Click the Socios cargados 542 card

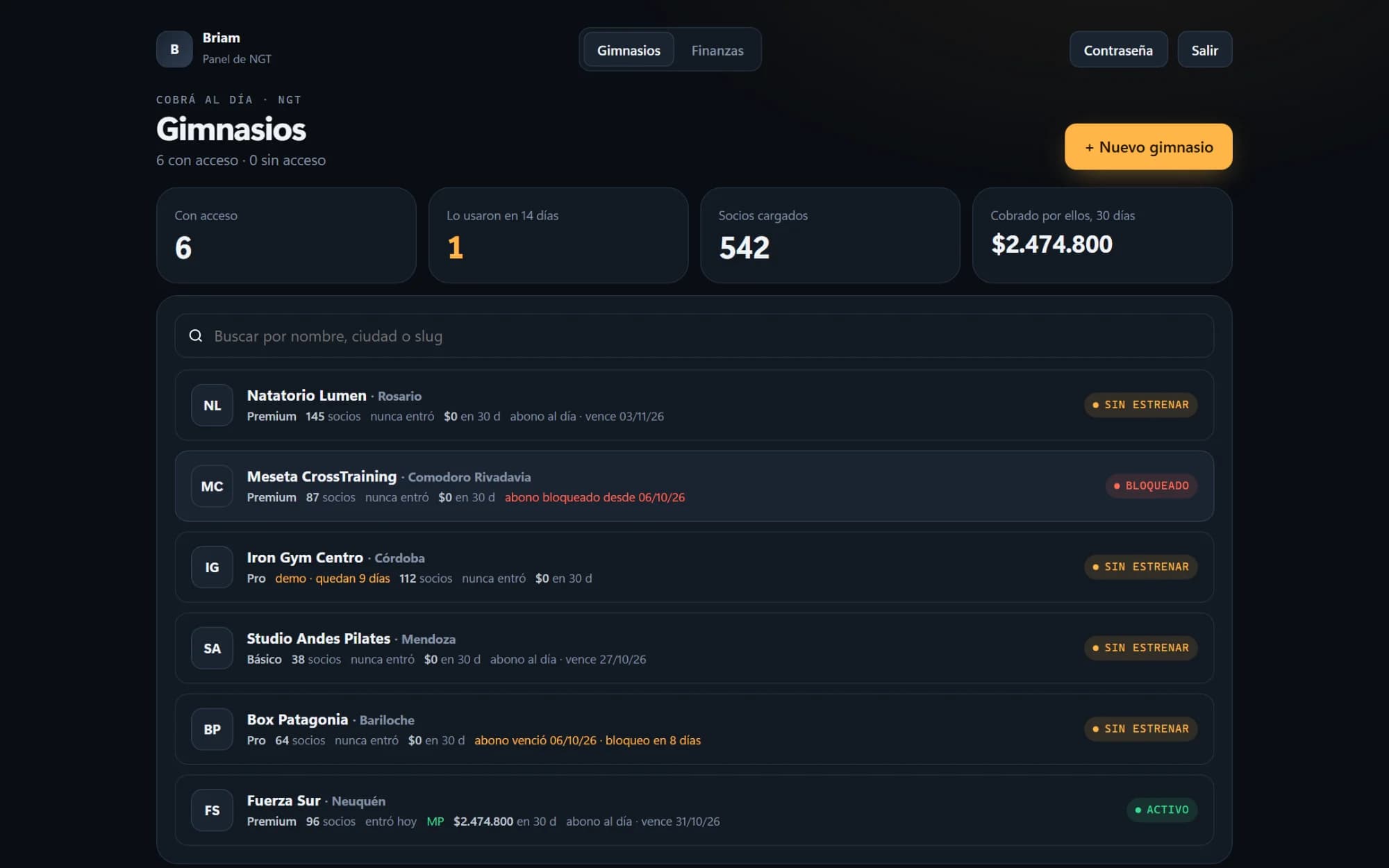tap(831, 235)
